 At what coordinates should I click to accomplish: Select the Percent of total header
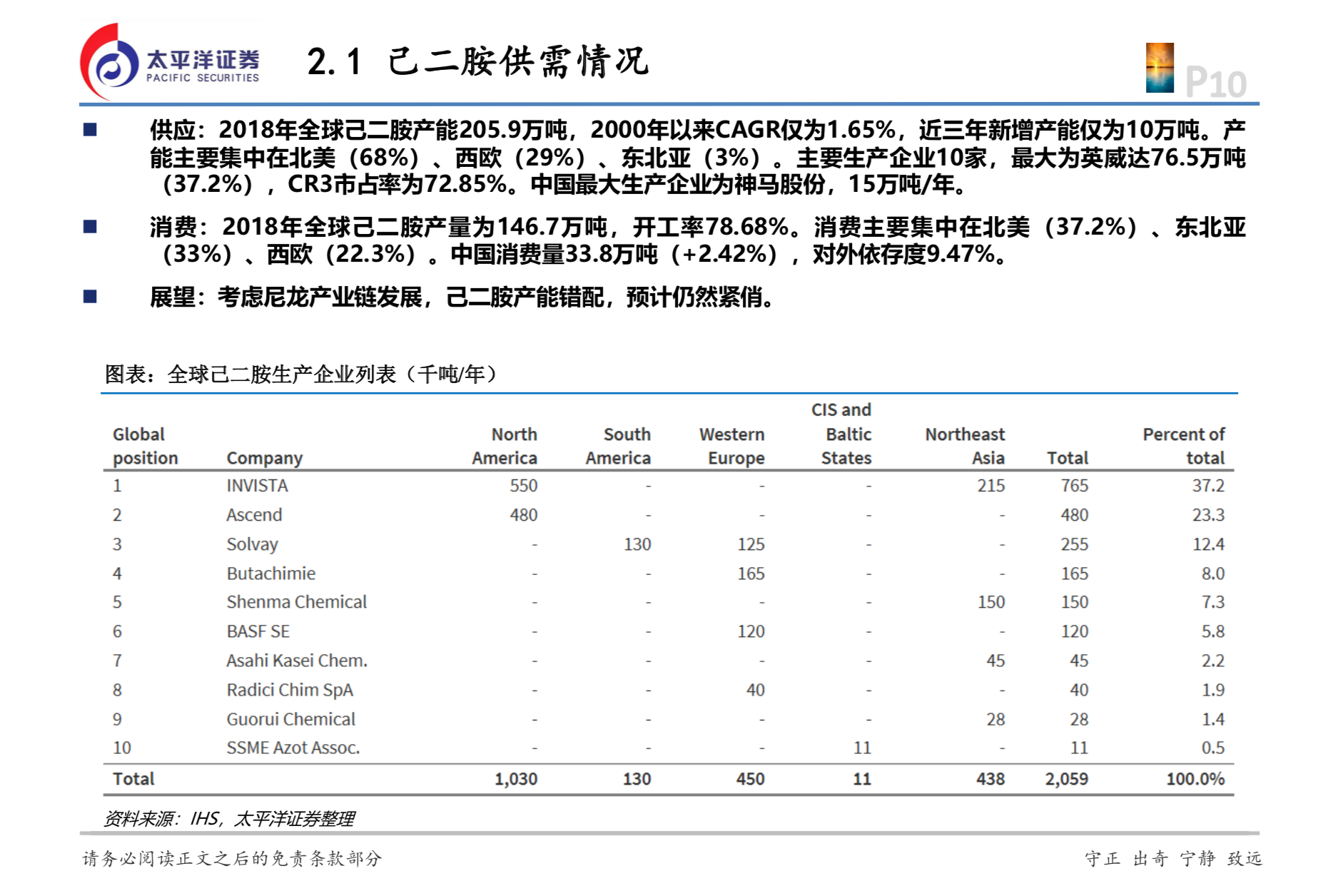click(x=1184, y=446)
